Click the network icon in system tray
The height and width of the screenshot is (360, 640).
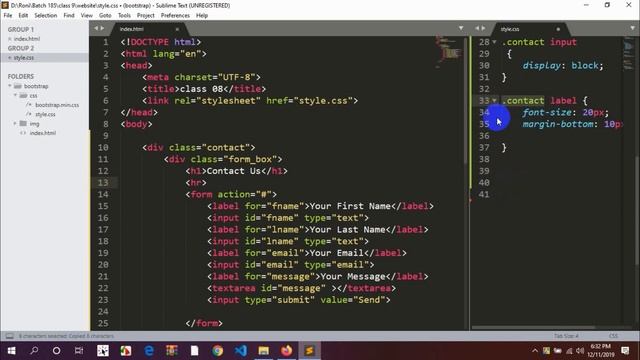point(569,351)
